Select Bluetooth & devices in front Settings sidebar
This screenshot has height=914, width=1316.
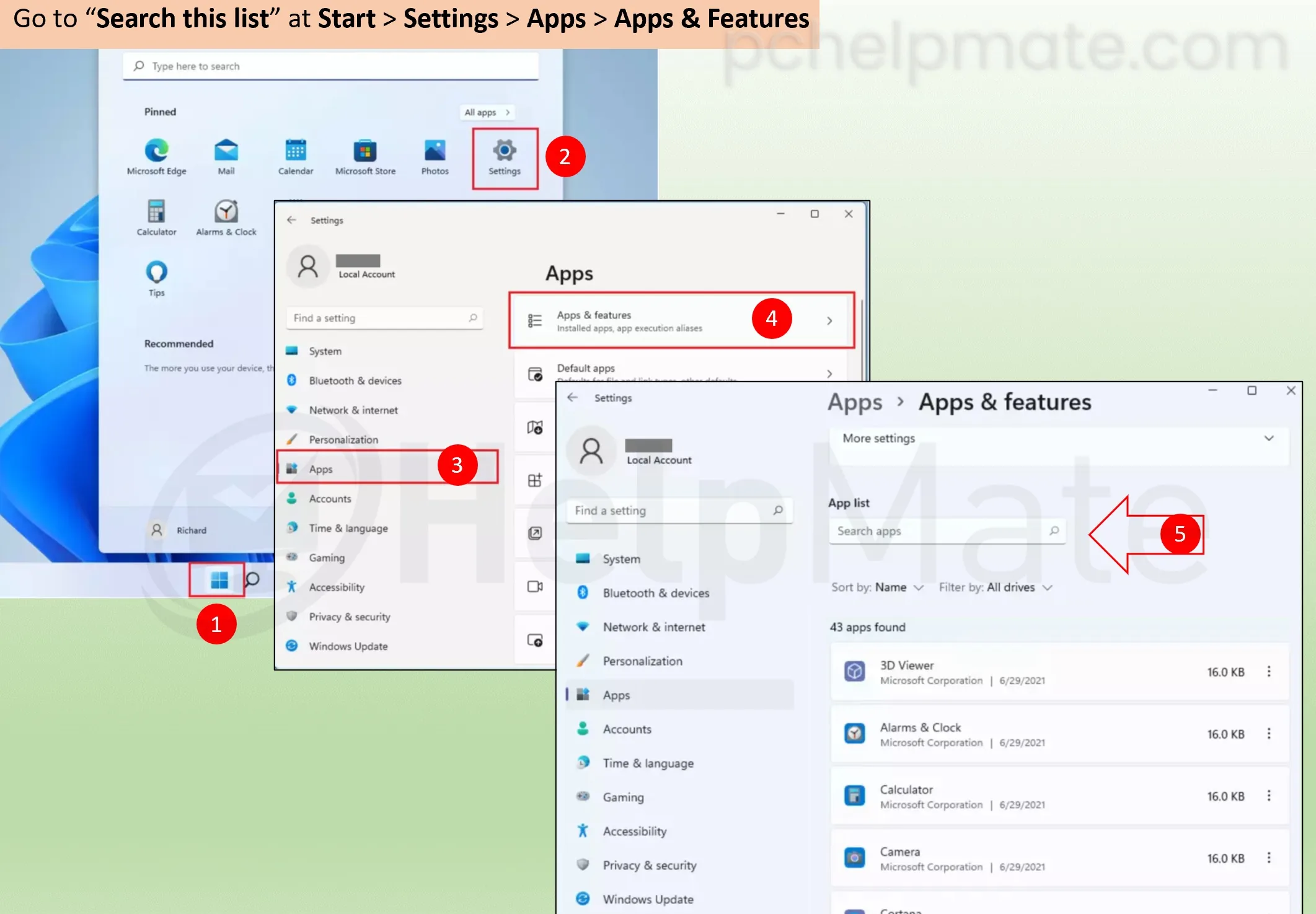point(680,593)
